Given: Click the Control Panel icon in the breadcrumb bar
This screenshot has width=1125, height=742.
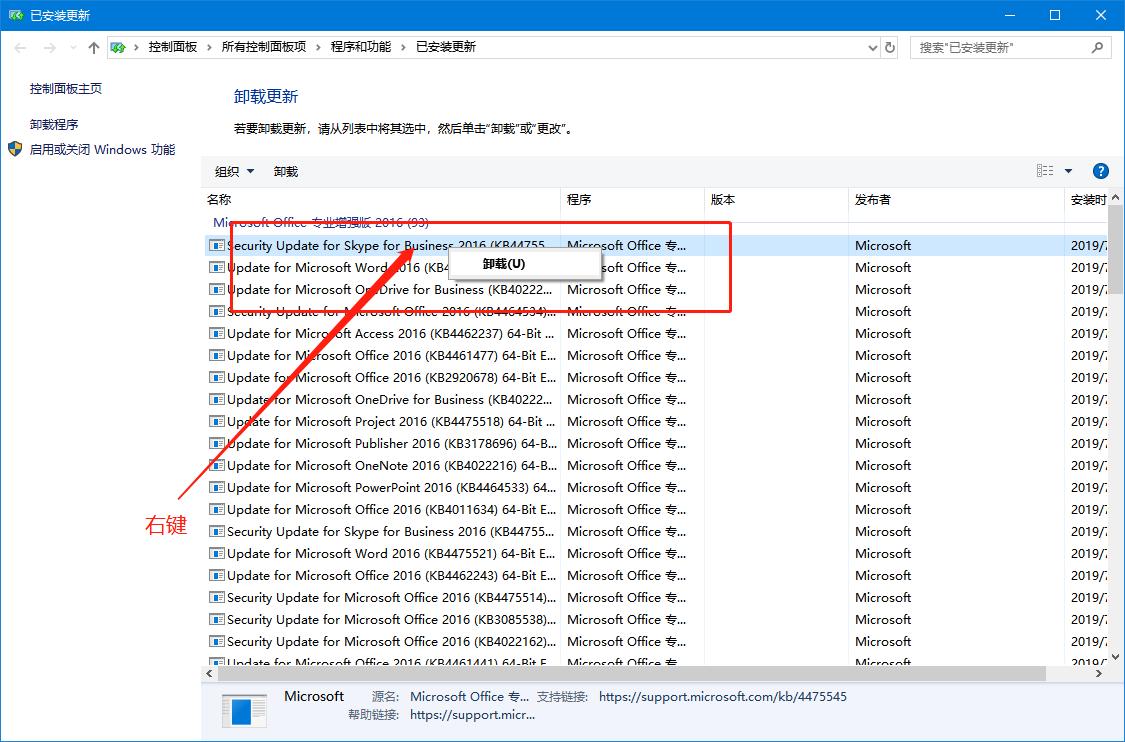Looking at the screenshot, I should click(119, 46).
